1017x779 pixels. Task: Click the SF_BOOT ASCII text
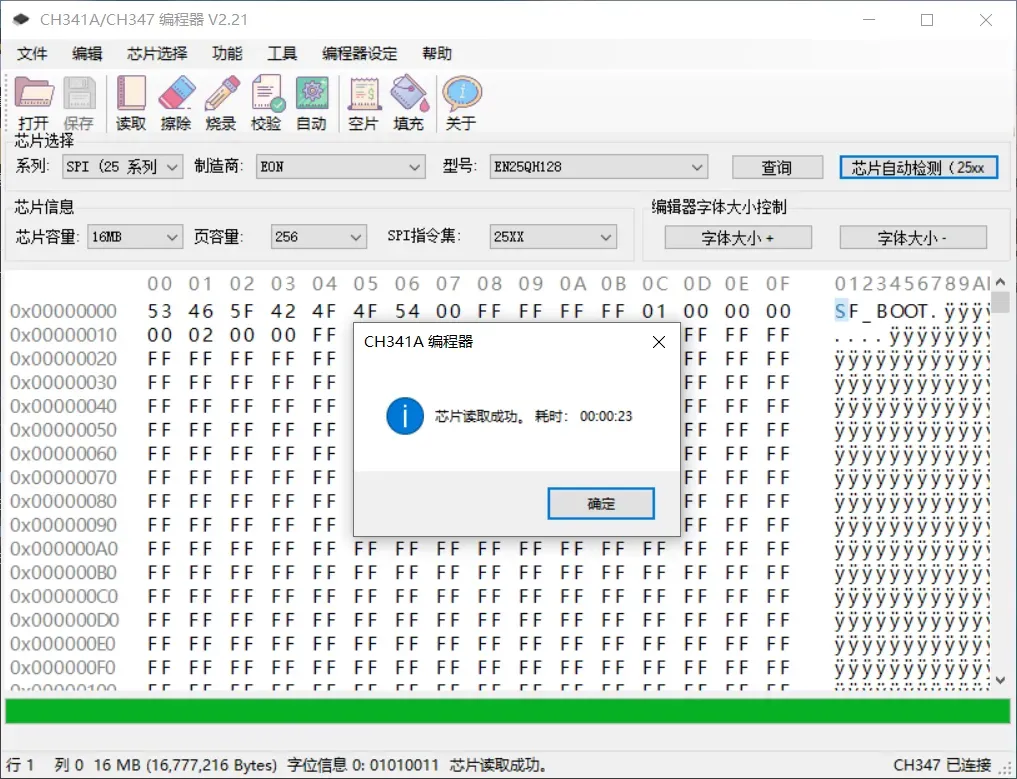pyautogui.click(x=881, y=311)
